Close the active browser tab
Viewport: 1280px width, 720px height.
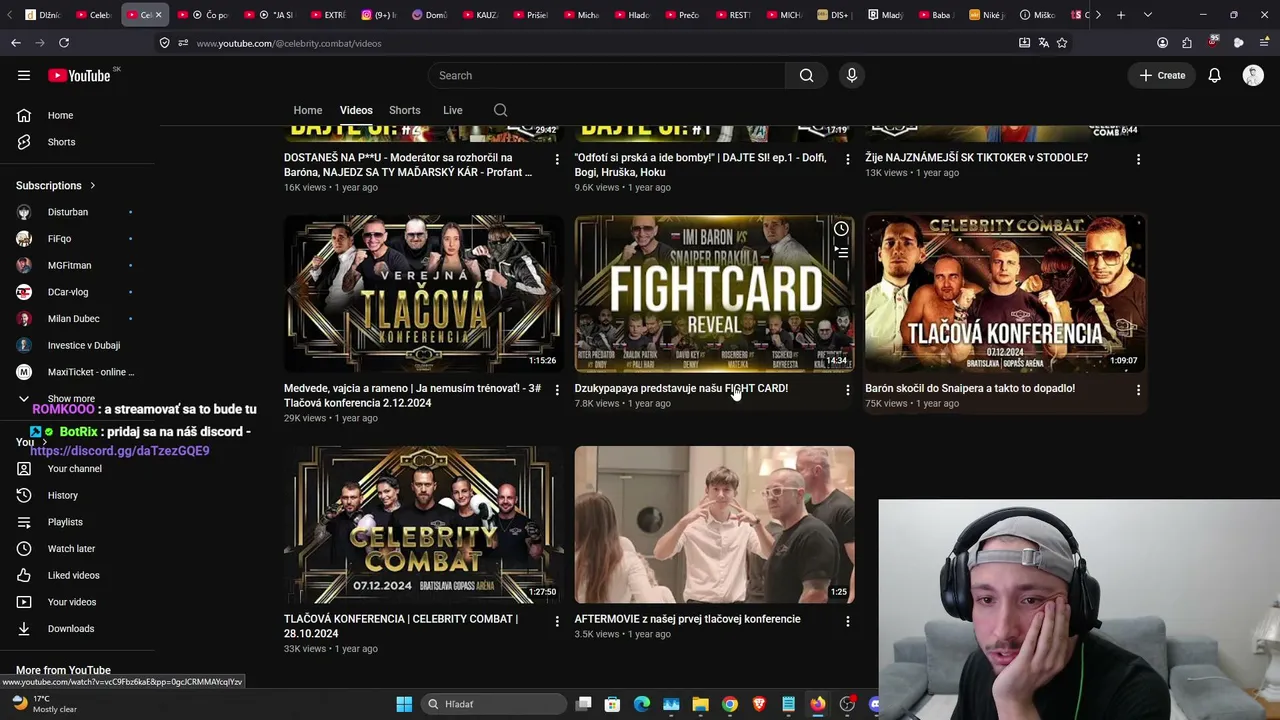(x=158, y=15)
